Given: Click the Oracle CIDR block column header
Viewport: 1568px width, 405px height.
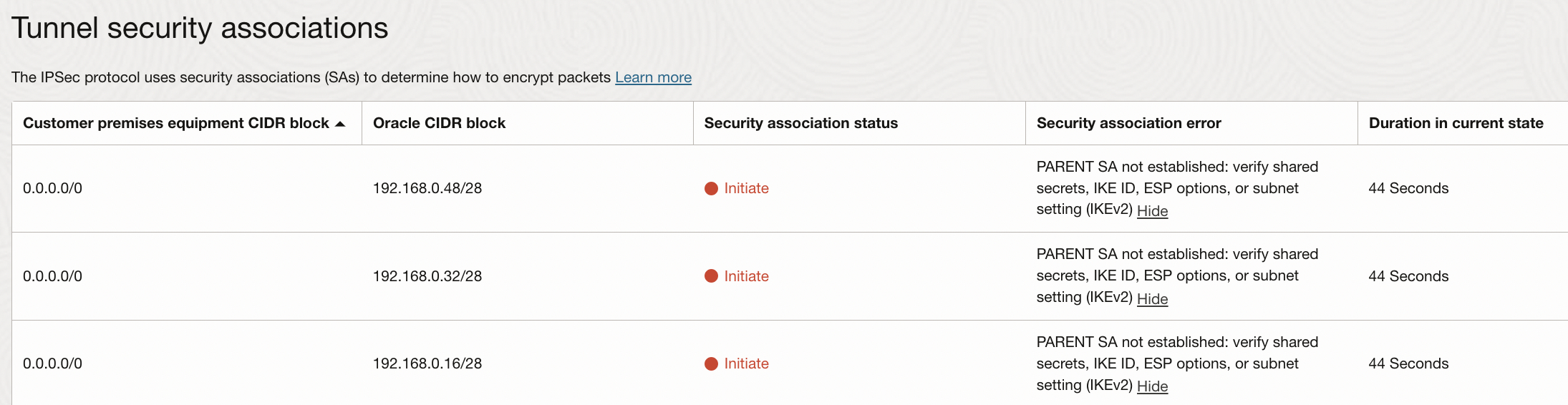Looking at the screenshot, I should coord(439,123).
